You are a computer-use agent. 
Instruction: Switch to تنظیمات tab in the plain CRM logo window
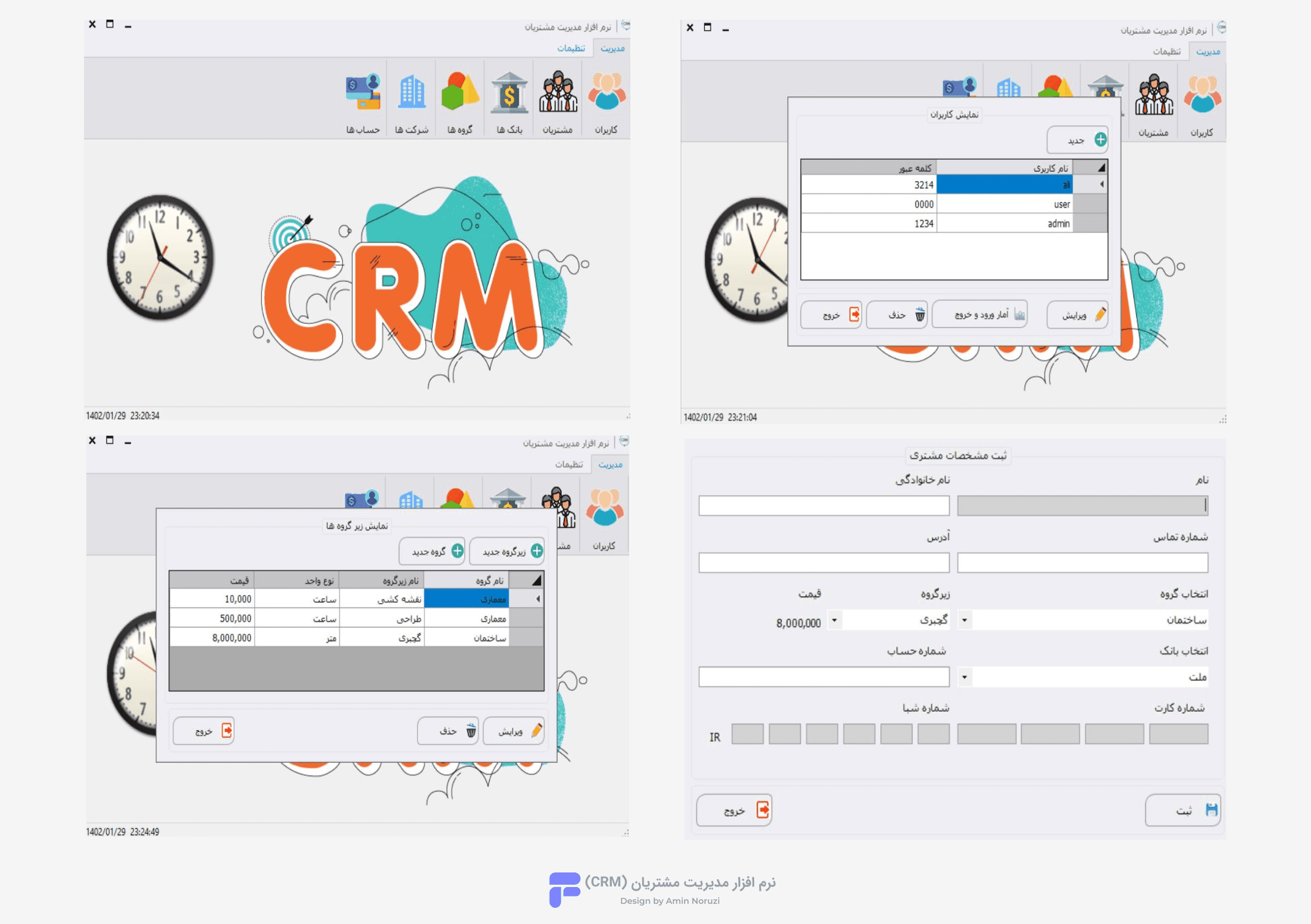click(571, 49)
